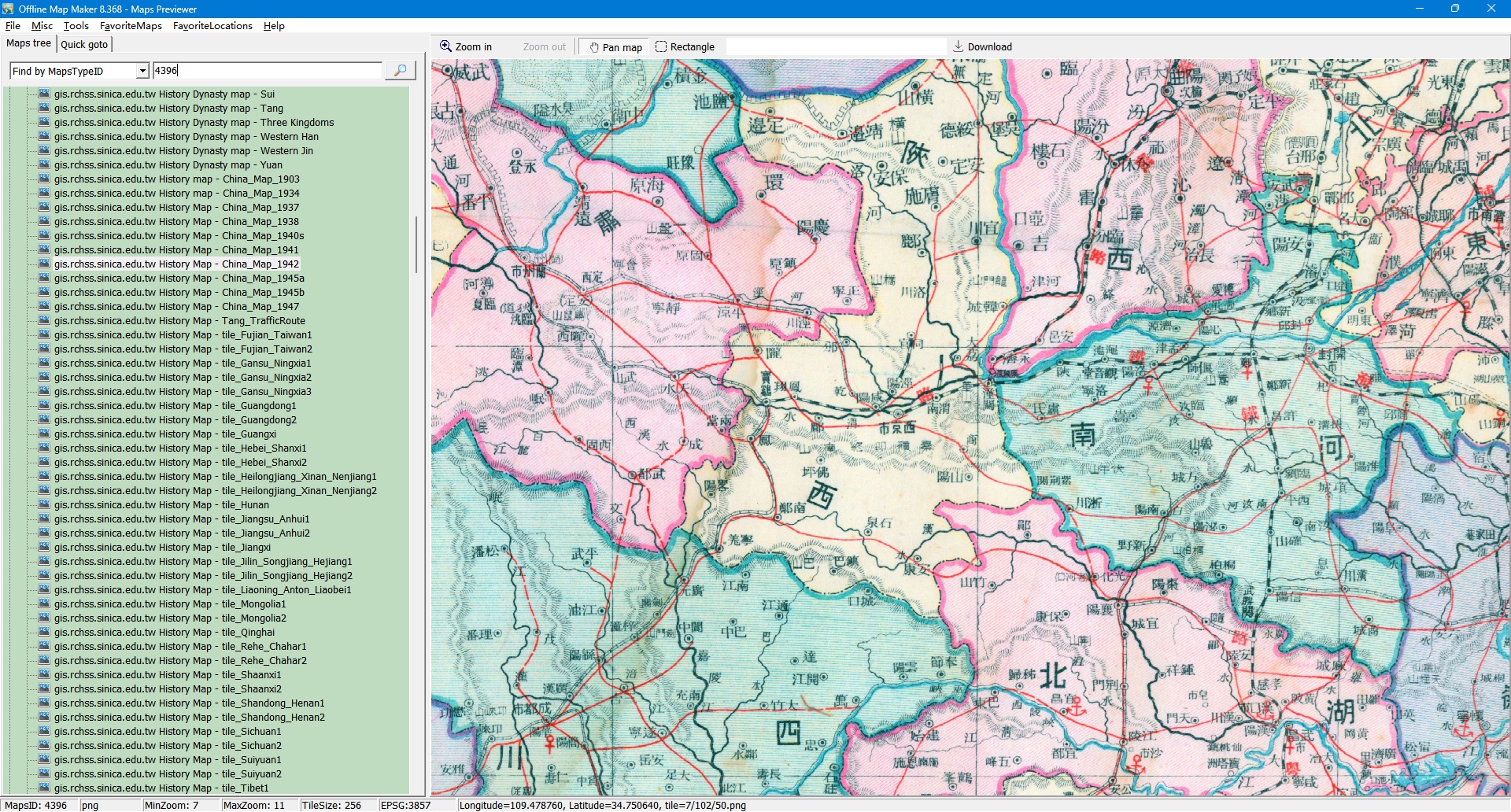1511x812 pixels.
Task: Click the Download arrow icon
Action: click(x=958, y=46)
